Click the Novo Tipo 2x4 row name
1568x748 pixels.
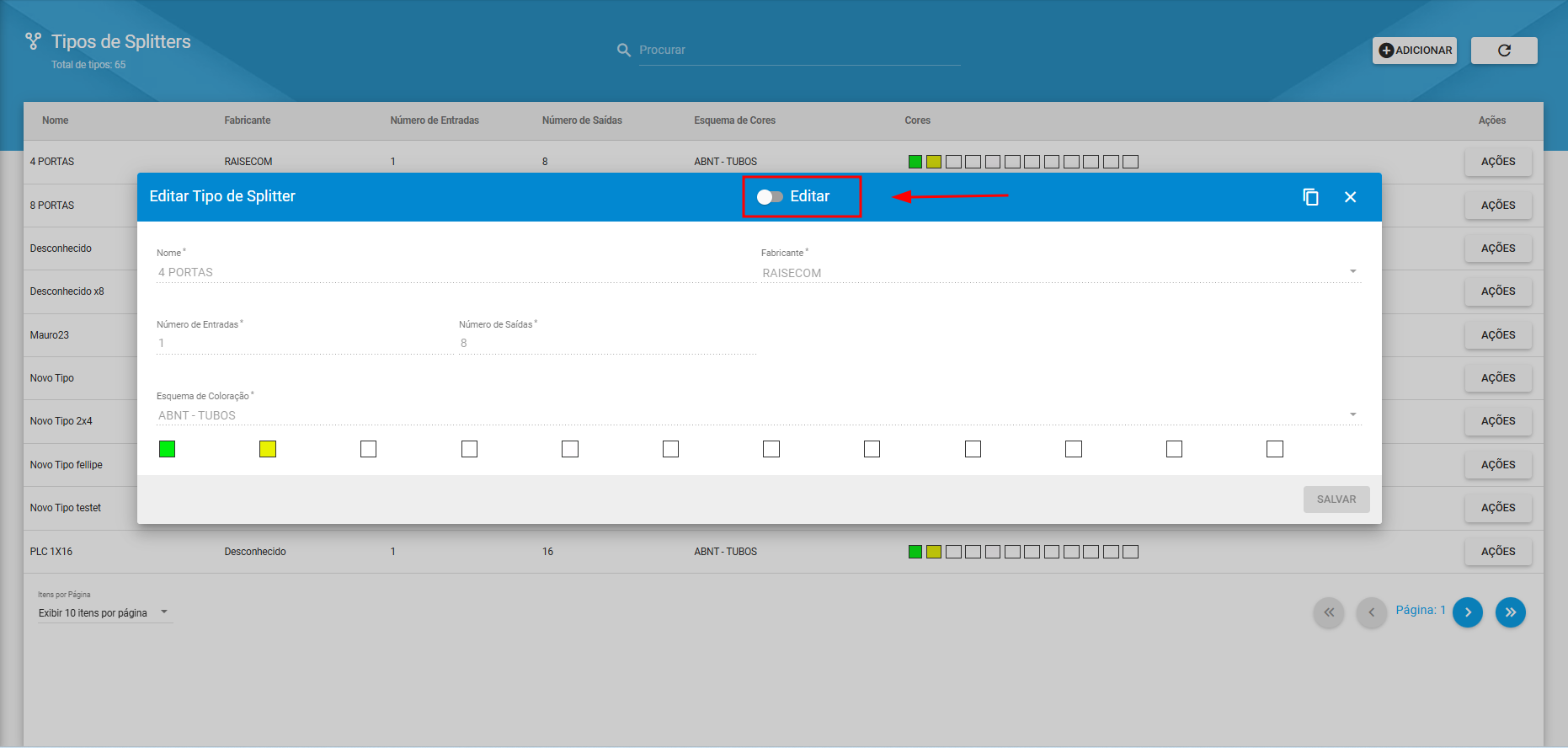[61, 421]
